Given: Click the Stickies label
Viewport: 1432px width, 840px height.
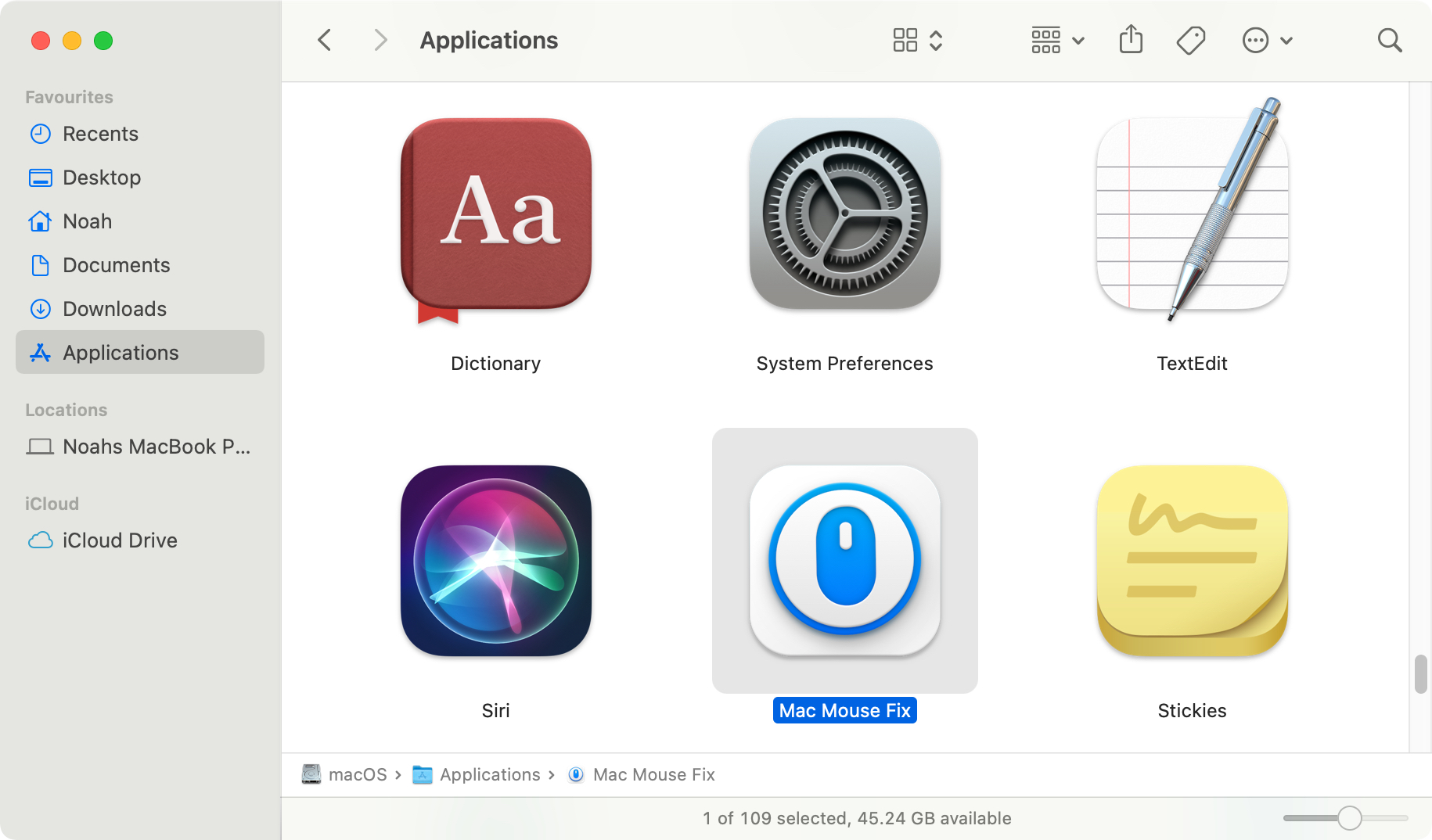Looking at the screenshot, I should [1193, 711].
